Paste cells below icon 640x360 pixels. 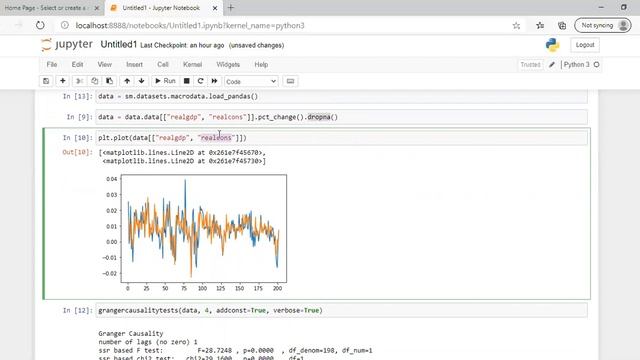pyautogui.click(x=109, y=81)
